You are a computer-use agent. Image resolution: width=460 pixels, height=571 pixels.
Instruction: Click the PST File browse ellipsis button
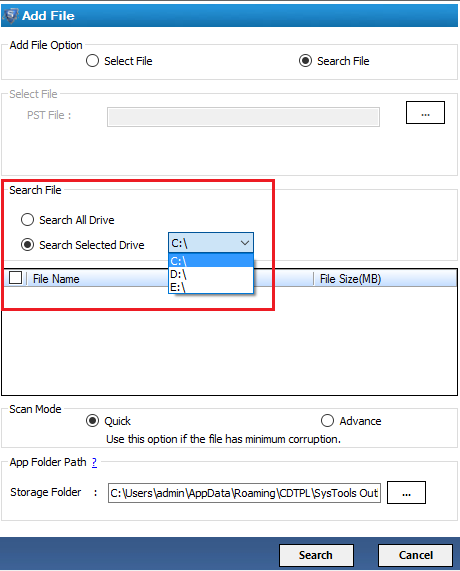(425, 113)
